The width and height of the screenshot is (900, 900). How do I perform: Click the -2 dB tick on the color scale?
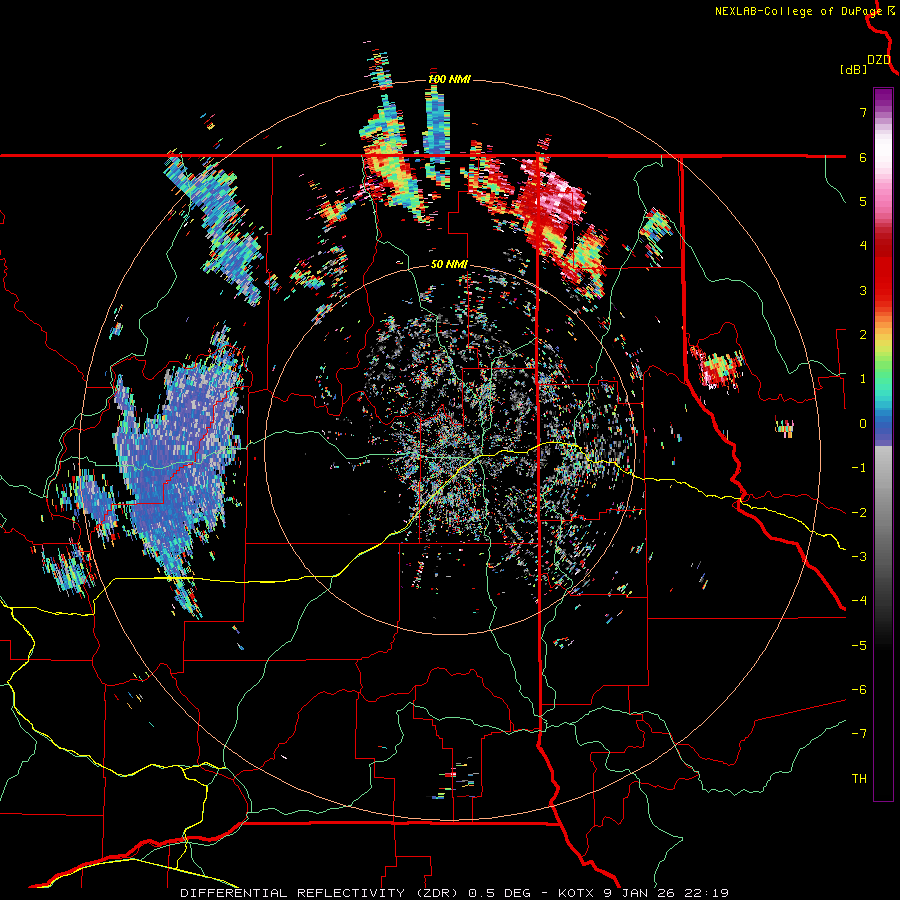pos(859,513)
